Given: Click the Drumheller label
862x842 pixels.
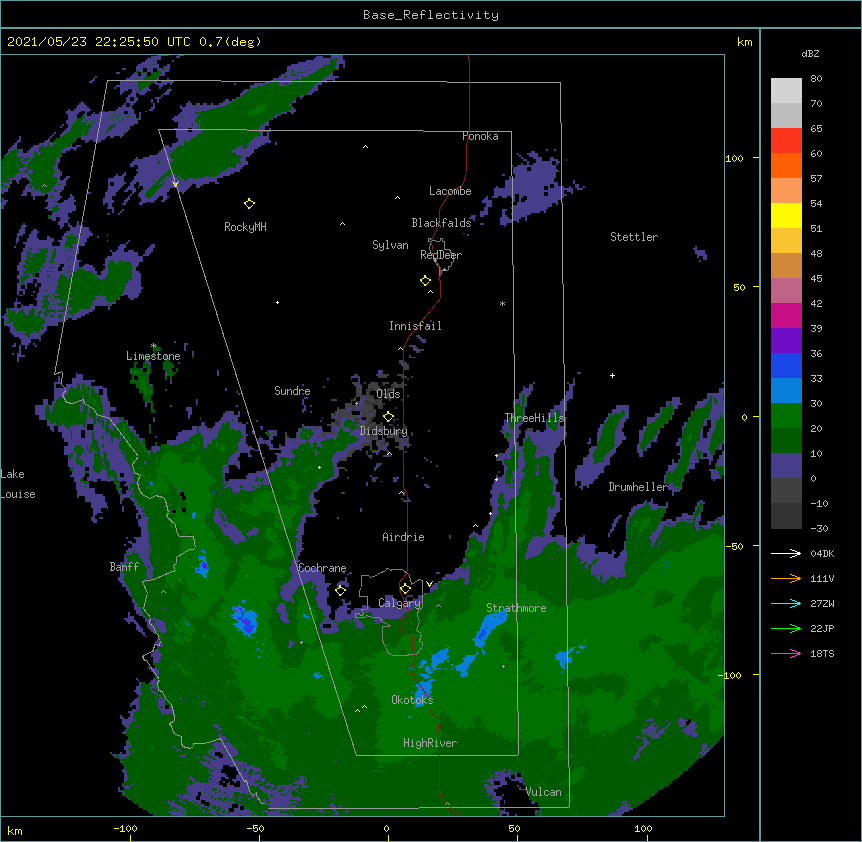Looking at the screenshot, I should [x=638, y=487].
